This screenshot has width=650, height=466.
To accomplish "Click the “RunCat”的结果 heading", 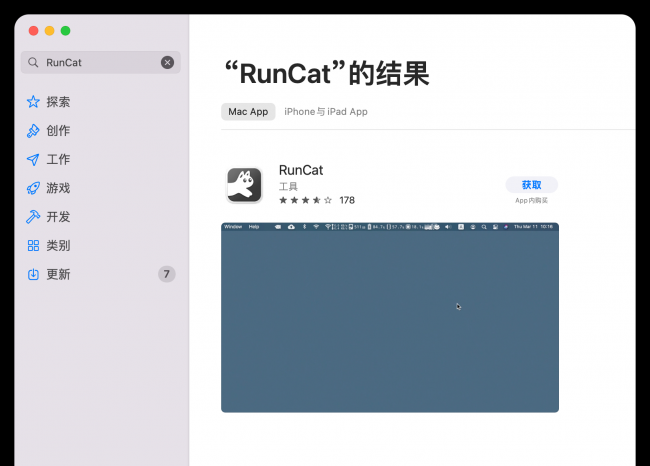I will (x=327, y=73).
